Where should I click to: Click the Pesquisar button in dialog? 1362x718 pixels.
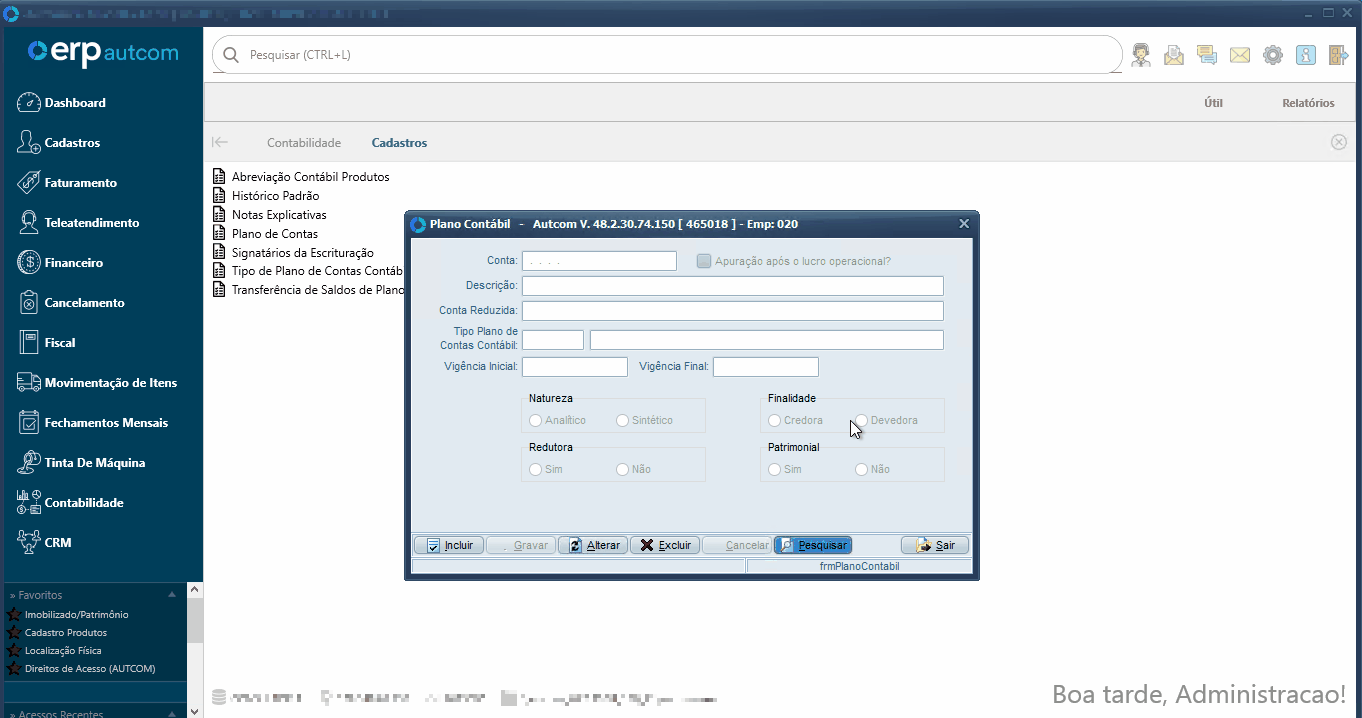coord(813,545)
